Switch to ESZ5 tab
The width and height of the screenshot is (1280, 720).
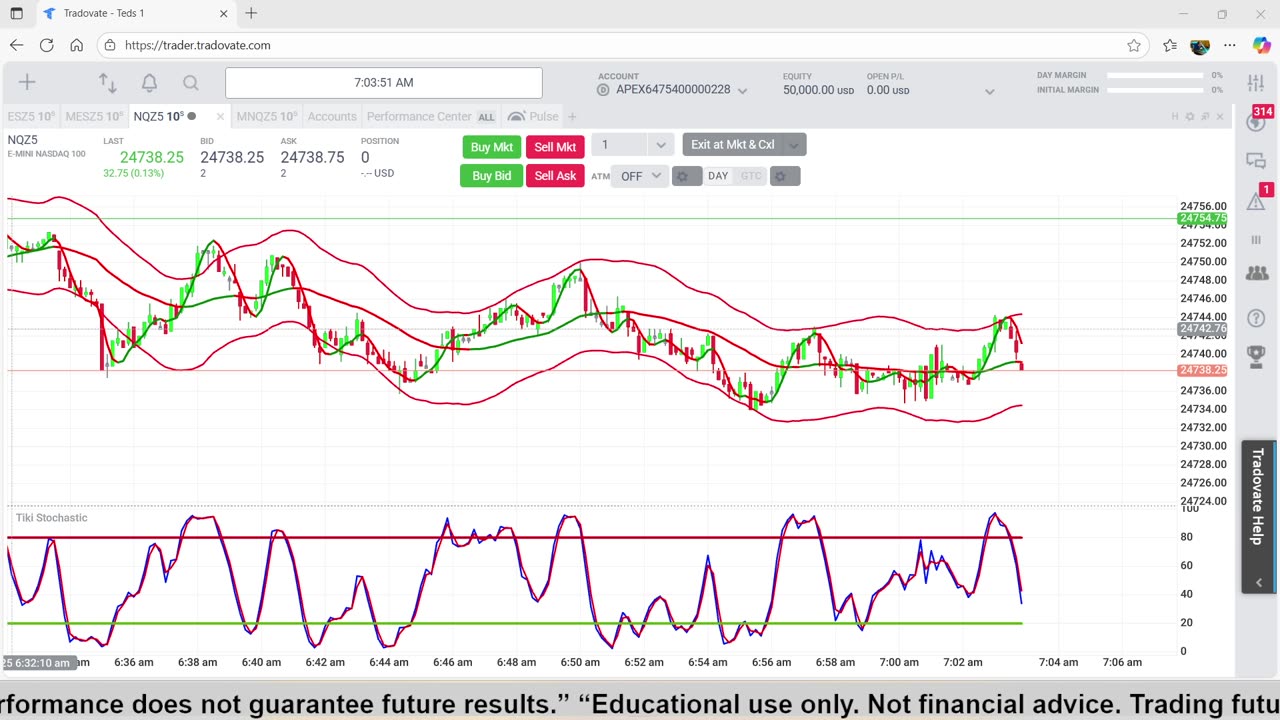click(x=30, y=117)
